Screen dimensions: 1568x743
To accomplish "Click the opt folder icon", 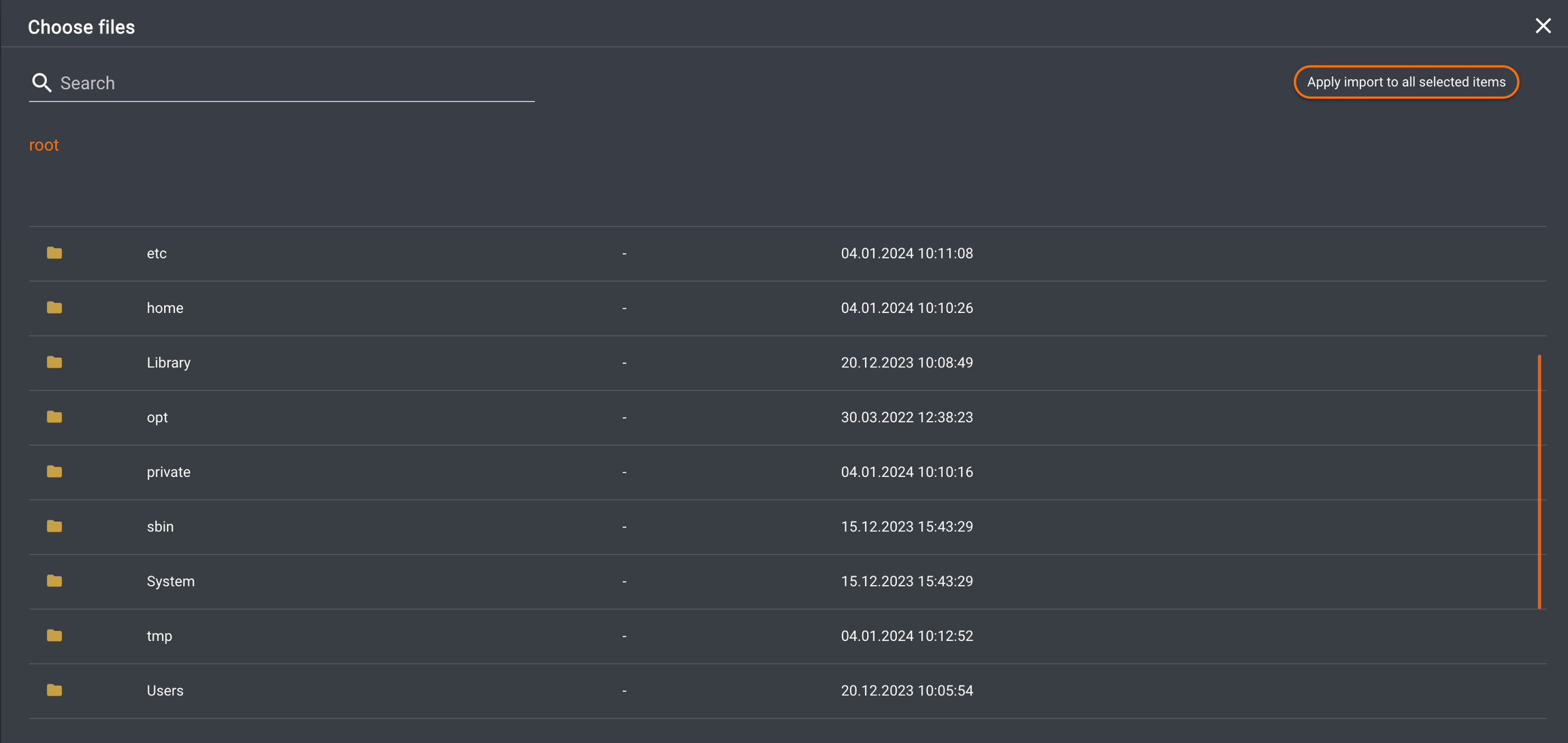I will [54, 417].
